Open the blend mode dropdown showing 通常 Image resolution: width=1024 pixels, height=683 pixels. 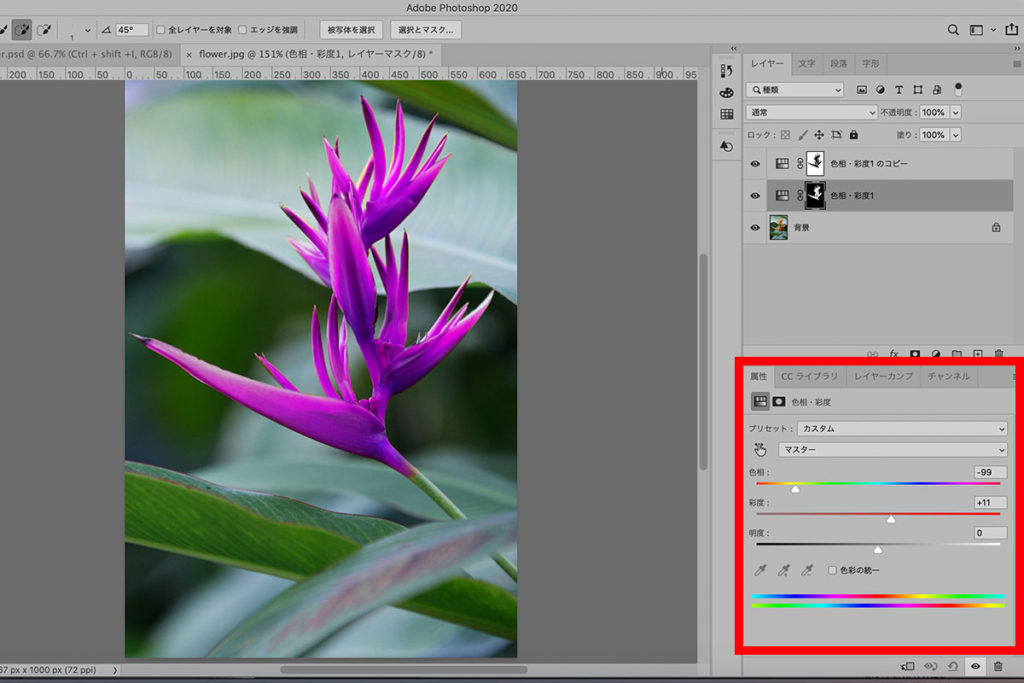pyautogui.click(x=812, y=113)
